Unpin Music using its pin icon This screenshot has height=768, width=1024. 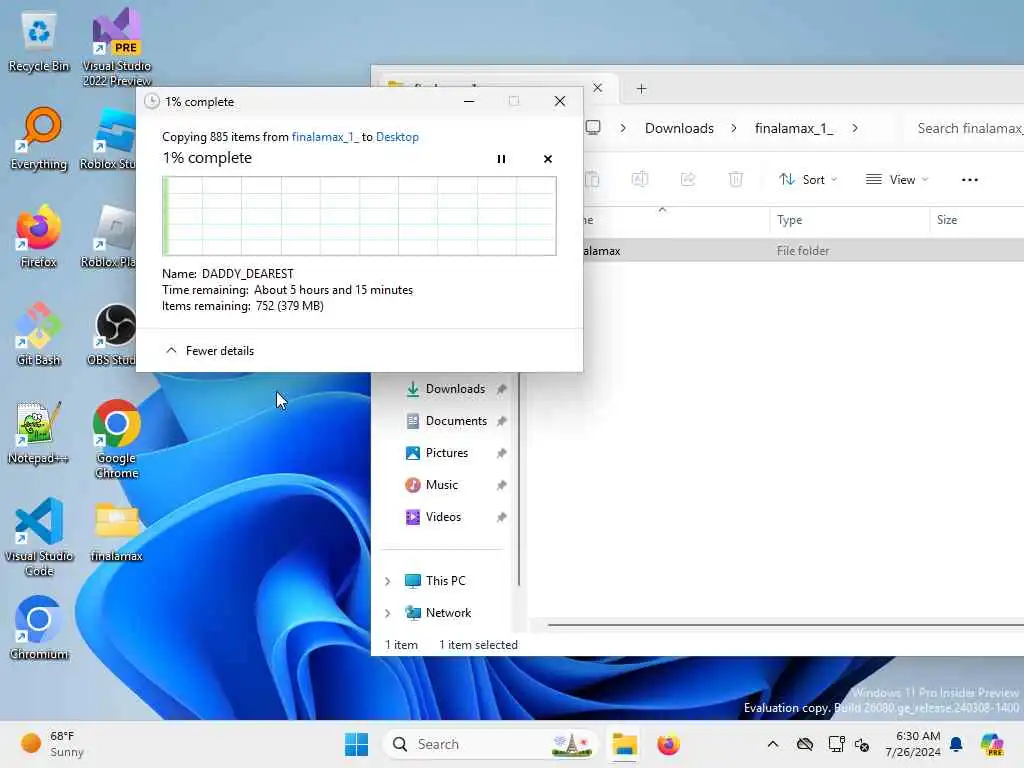click(501, 485)
